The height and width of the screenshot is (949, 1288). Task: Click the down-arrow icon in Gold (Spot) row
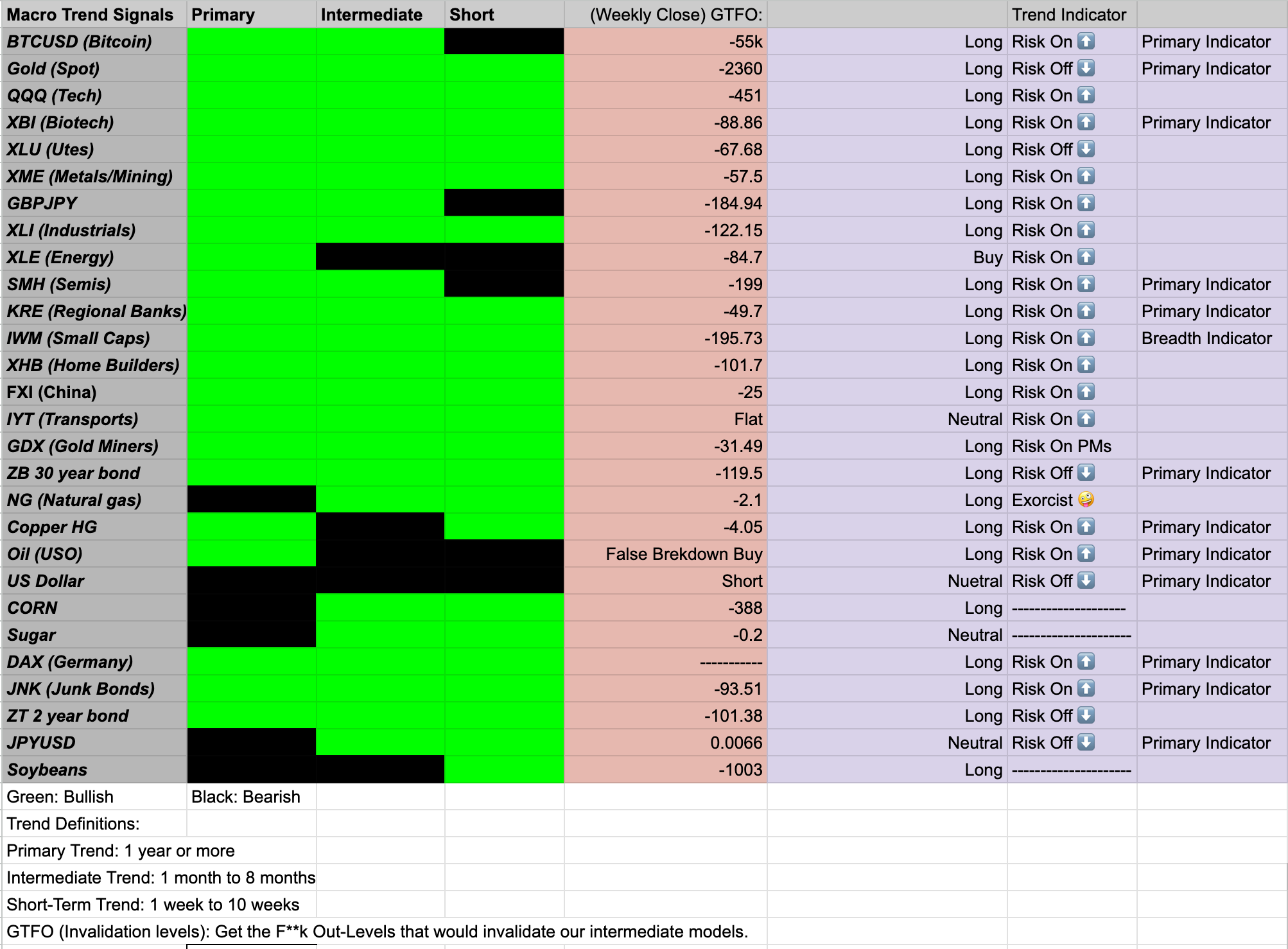[x=1086, y=69]
